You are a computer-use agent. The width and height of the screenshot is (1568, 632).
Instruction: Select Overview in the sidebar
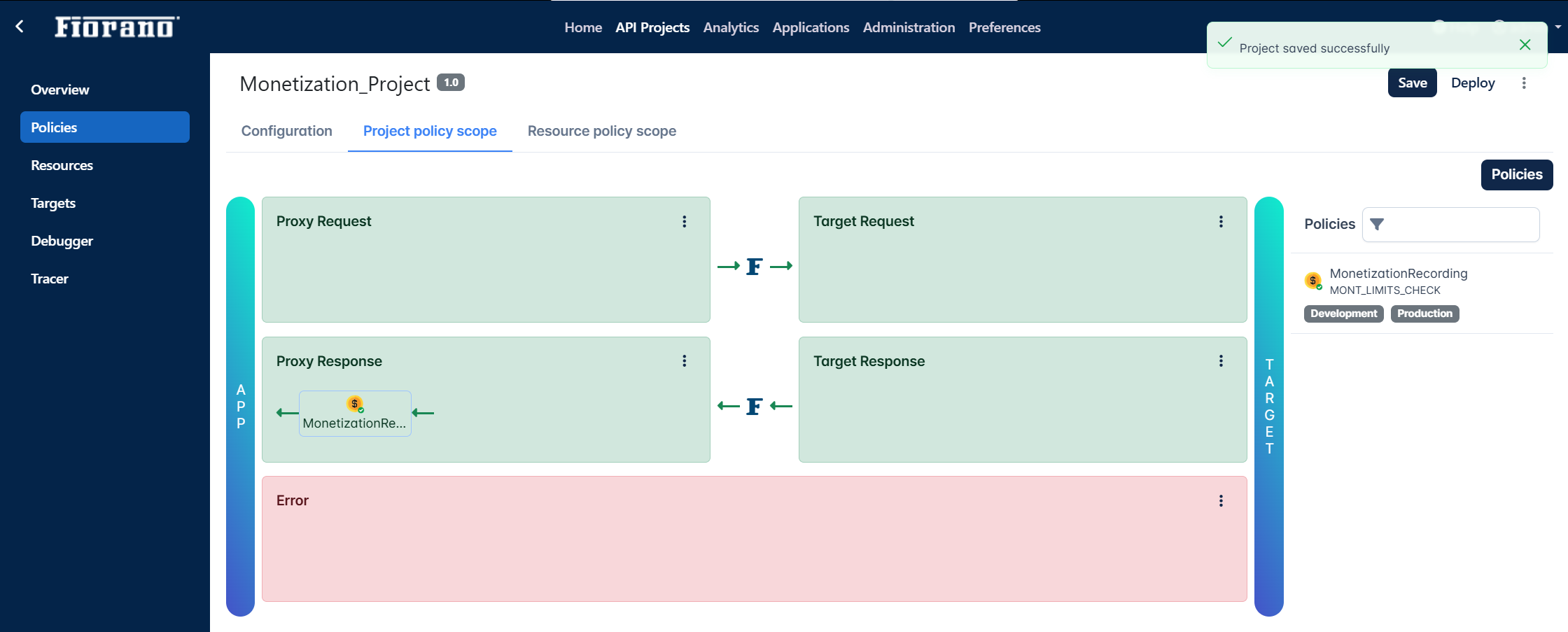tap(105, 90)
